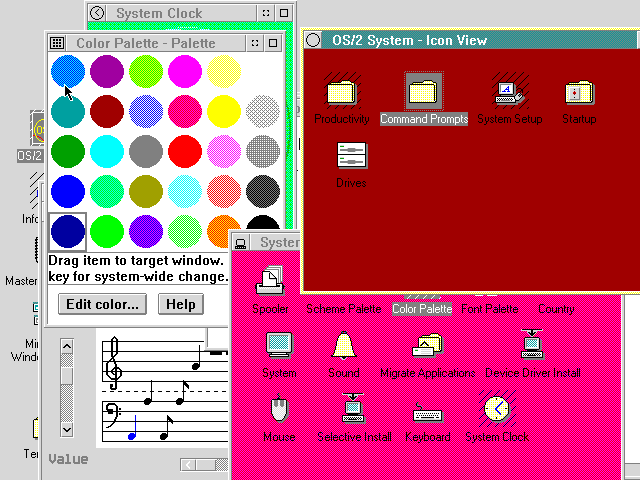Screen dimensions: 640x480
Task: Open the System Setup icon
Action: [x=509, y=91]
